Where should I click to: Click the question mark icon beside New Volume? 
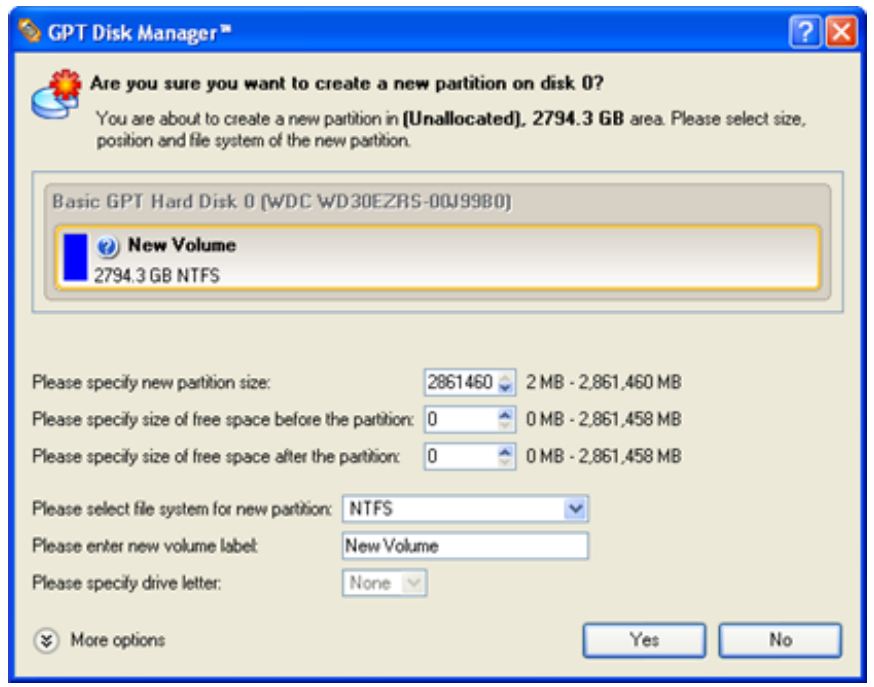pos(106,247)
